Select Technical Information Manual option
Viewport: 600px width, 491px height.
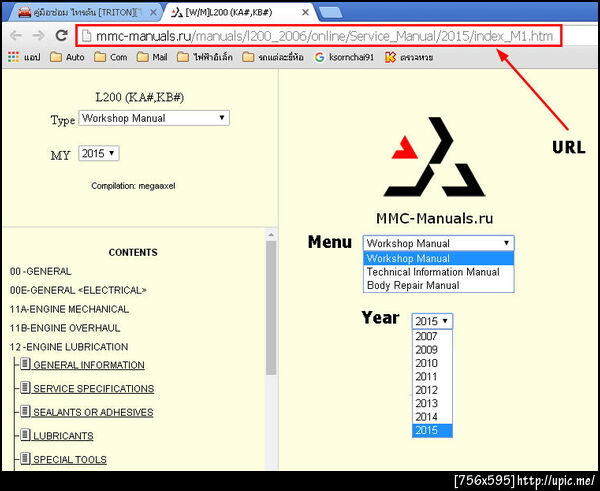(x=439, y=272)
